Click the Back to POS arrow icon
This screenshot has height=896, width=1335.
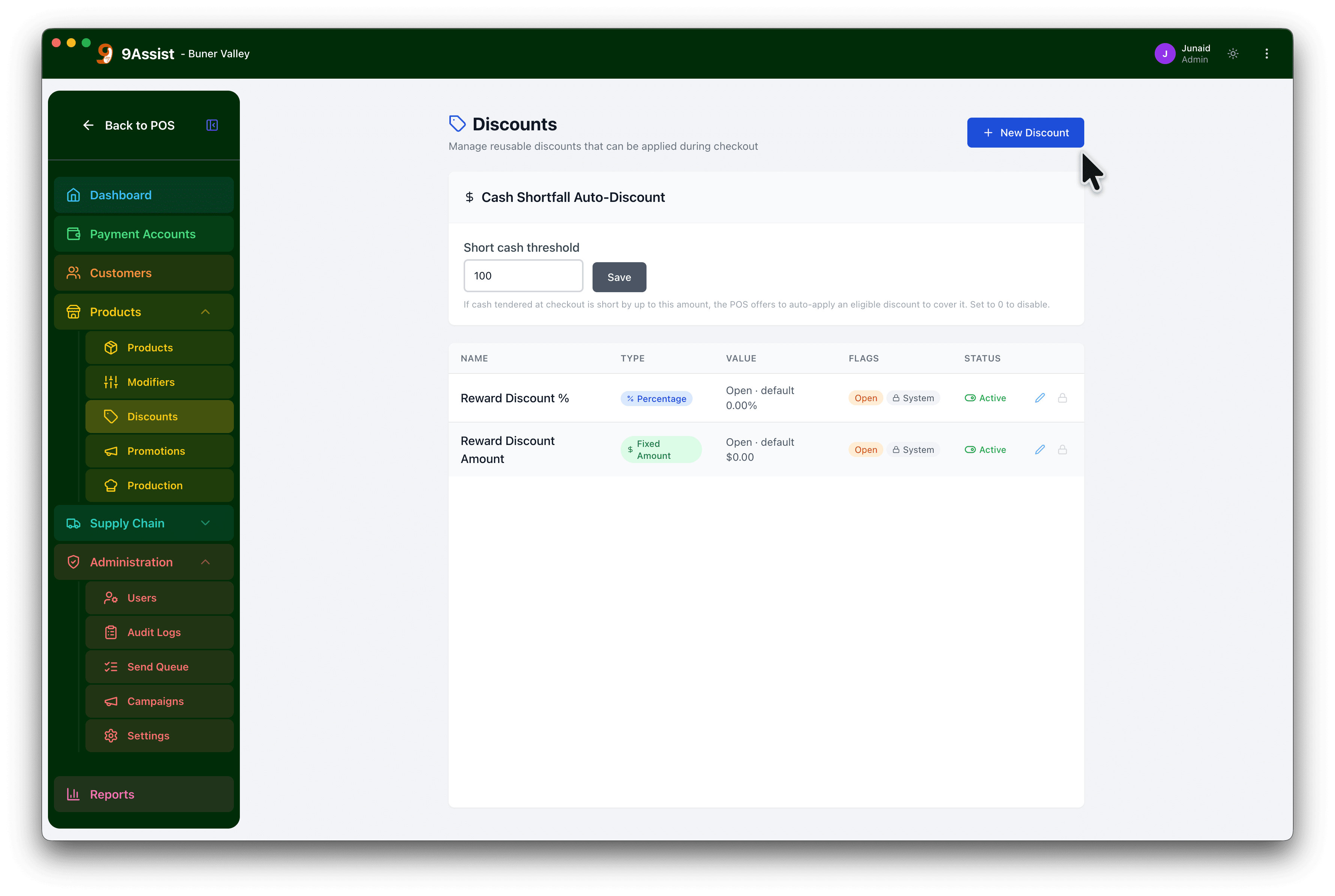(x=88, y=125)
